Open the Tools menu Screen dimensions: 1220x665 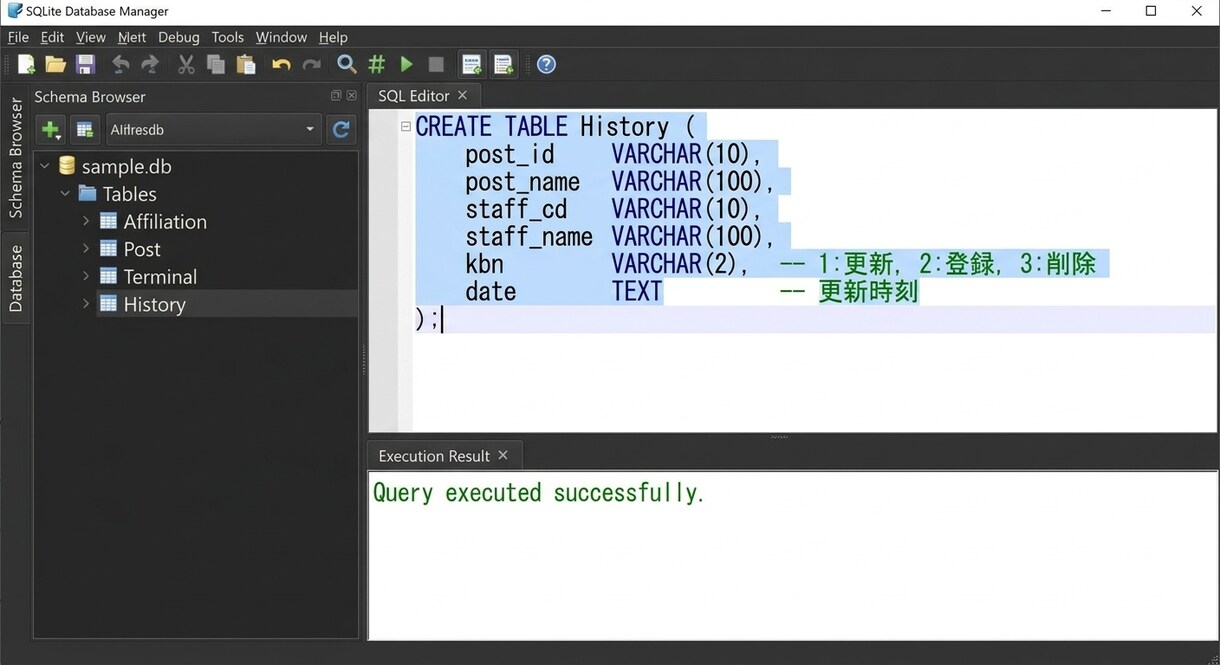227,37
